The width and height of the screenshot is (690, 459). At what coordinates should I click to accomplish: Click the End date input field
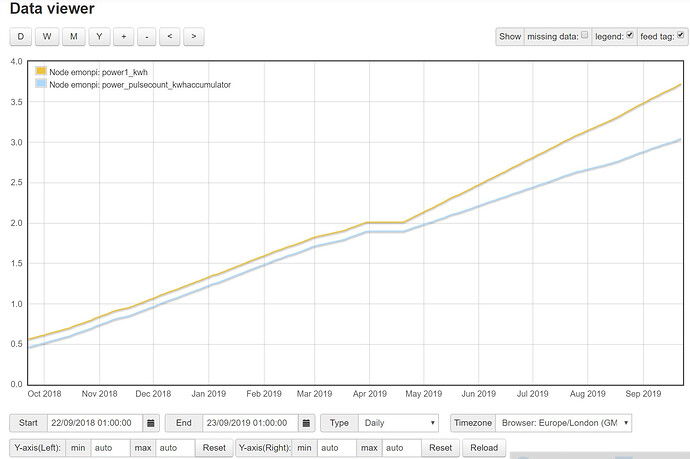coord(250,423)
